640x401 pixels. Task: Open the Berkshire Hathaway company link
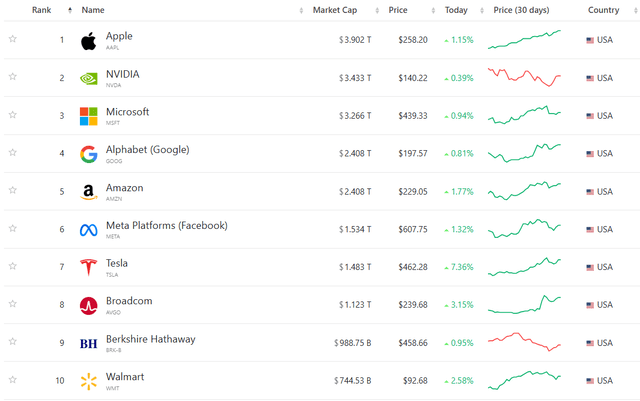pyautogui.click(x=150, y=339)
